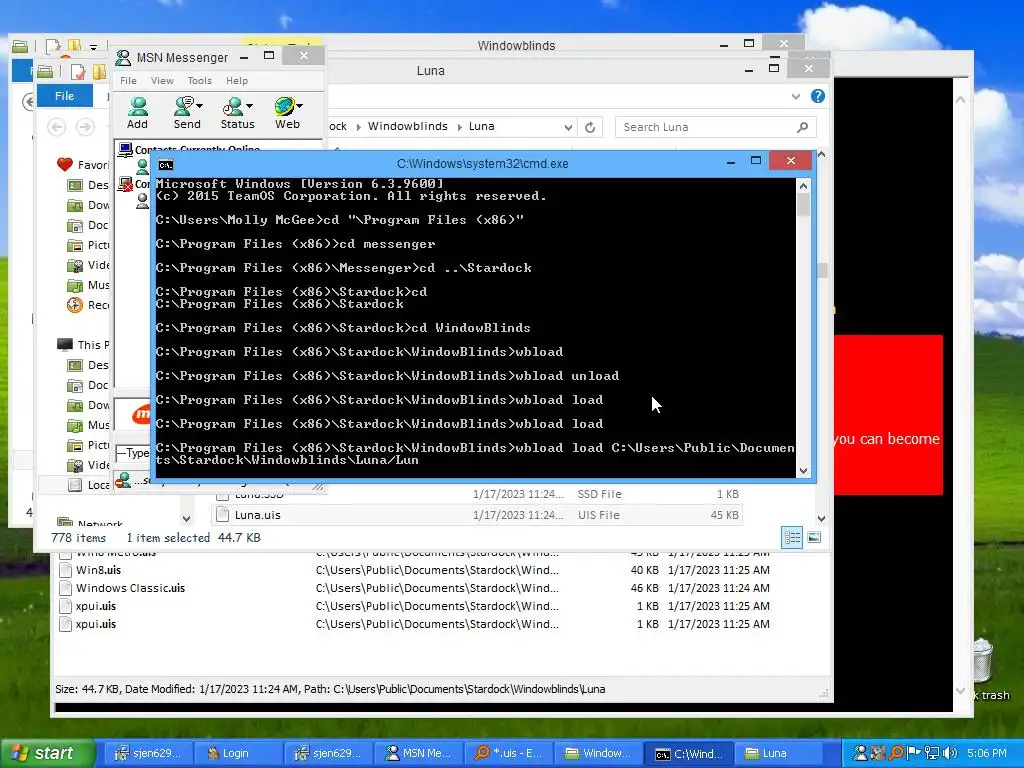Open the Web dropdown arrow in MSN Messenger

299,106
